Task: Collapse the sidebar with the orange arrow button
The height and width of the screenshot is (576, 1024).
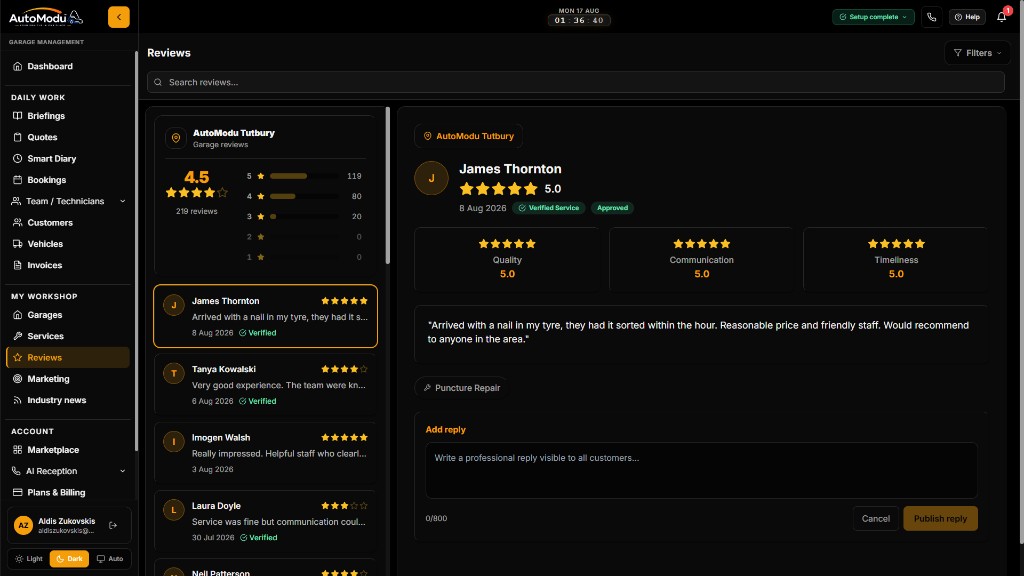Action: 119,17
